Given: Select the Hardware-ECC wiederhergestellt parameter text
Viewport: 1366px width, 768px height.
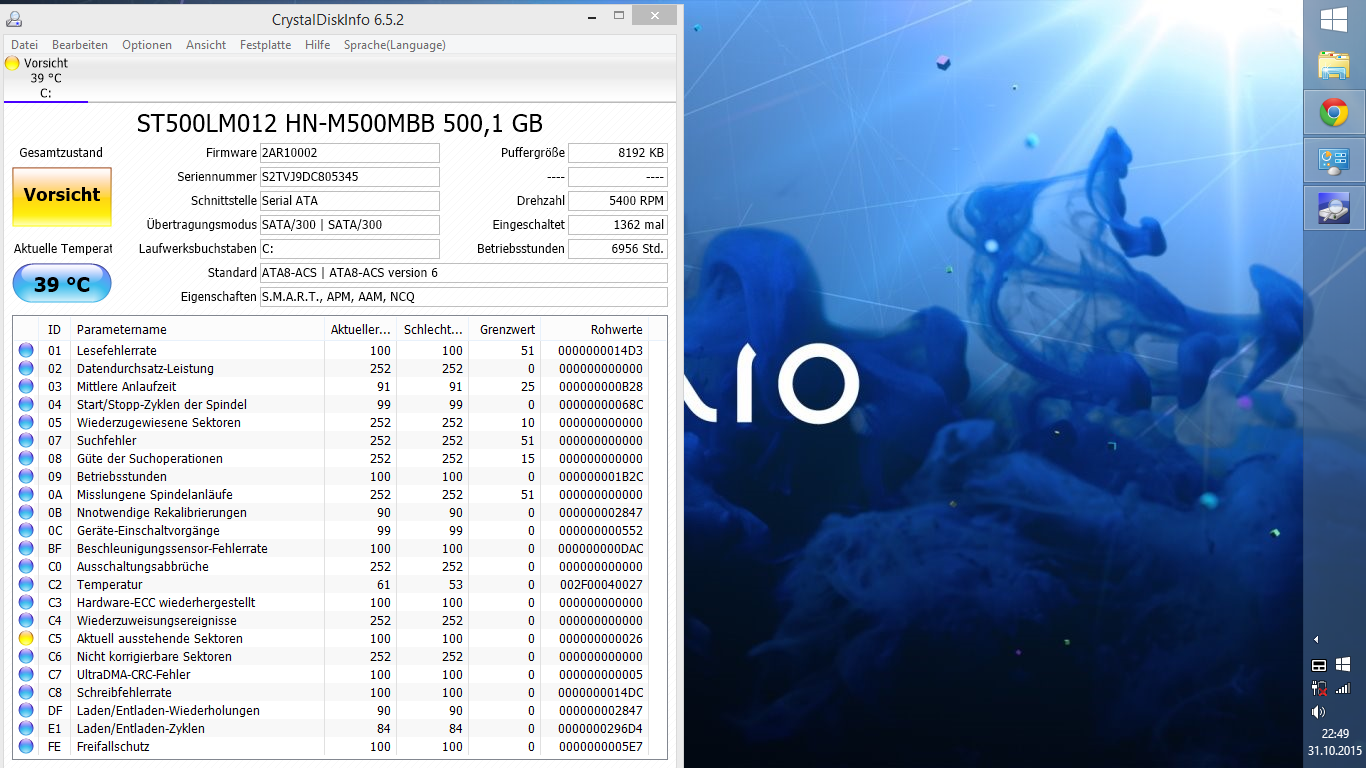Looking at the screenshot, I should (166, 603).
